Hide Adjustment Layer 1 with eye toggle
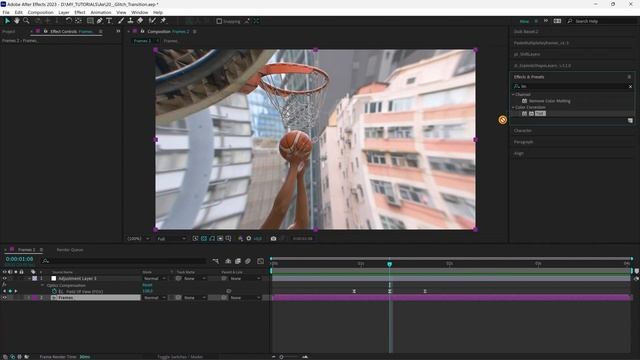This screenshot has height=360, width=640. 4,278
